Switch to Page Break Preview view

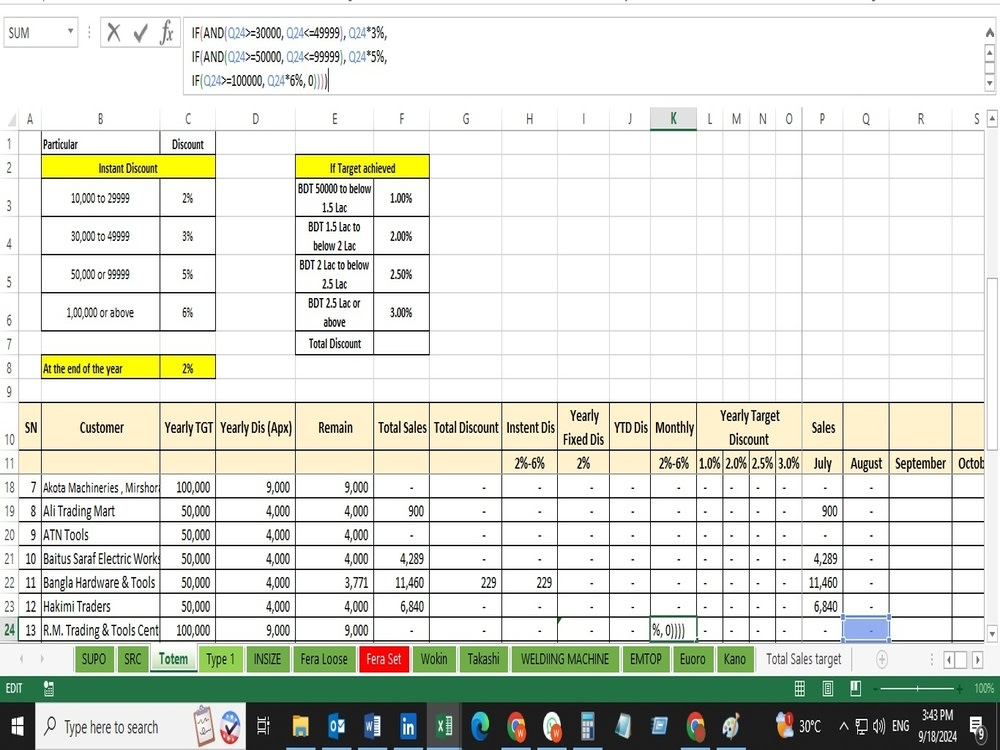tap(856, 688)
